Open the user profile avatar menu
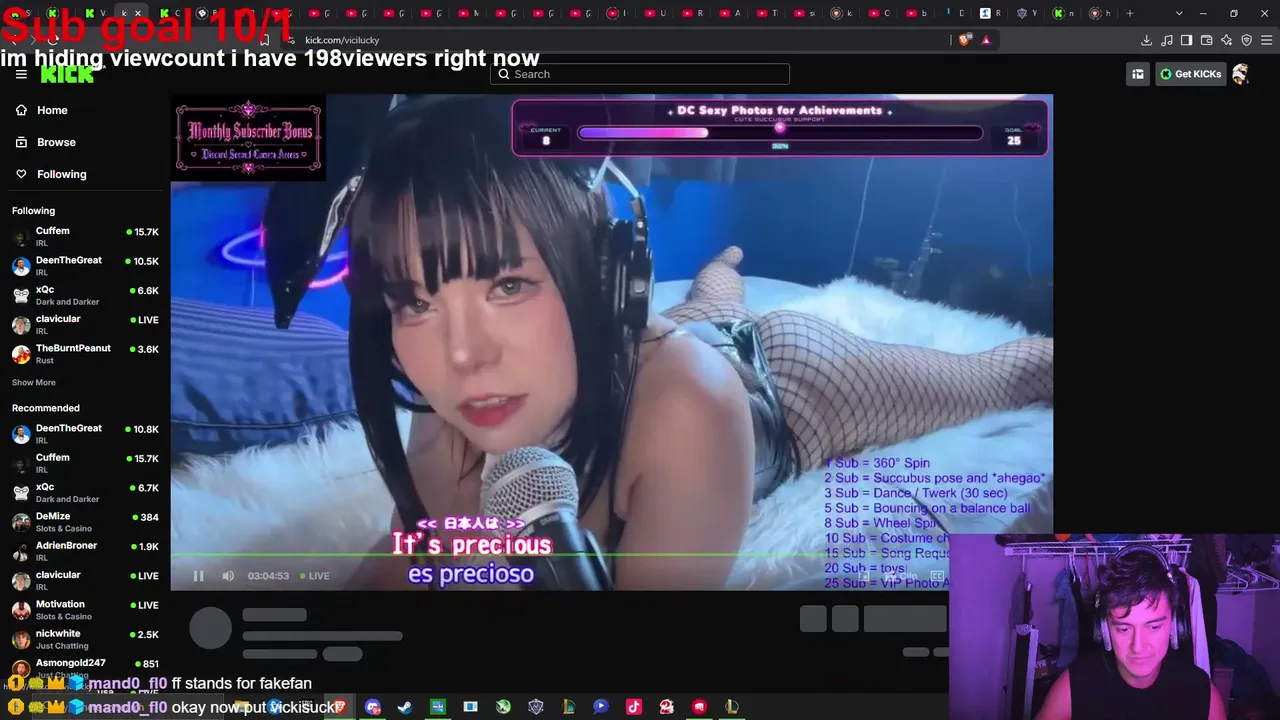This screenshot has height=720, width=1280. [1241, 74]
